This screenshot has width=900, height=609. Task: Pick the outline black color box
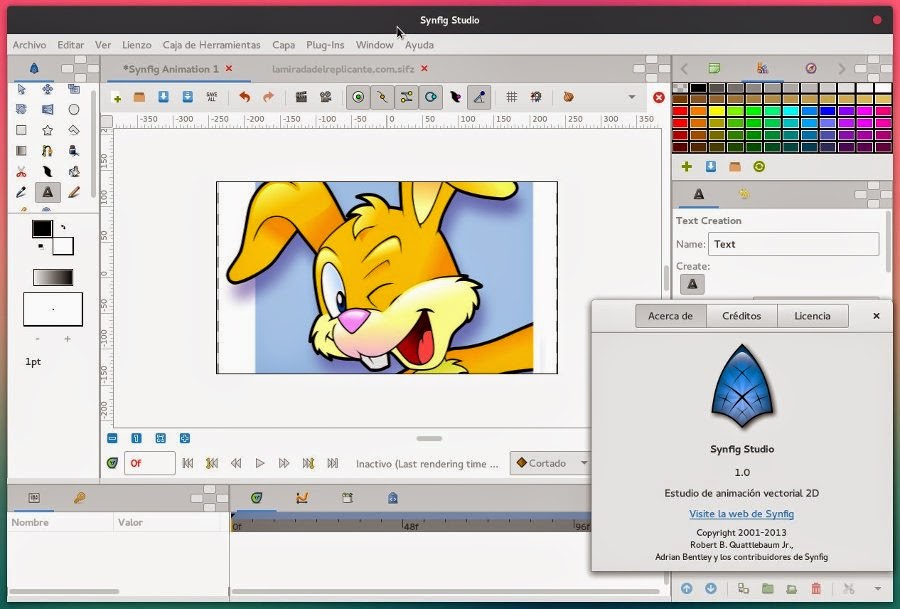[x=42, y=229]
